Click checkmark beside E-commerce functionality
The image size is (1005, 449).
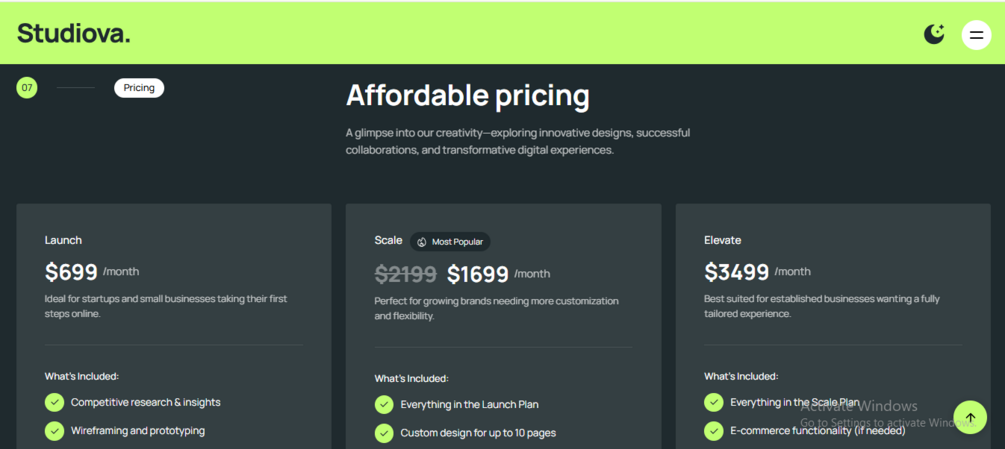tap(713, 431)
